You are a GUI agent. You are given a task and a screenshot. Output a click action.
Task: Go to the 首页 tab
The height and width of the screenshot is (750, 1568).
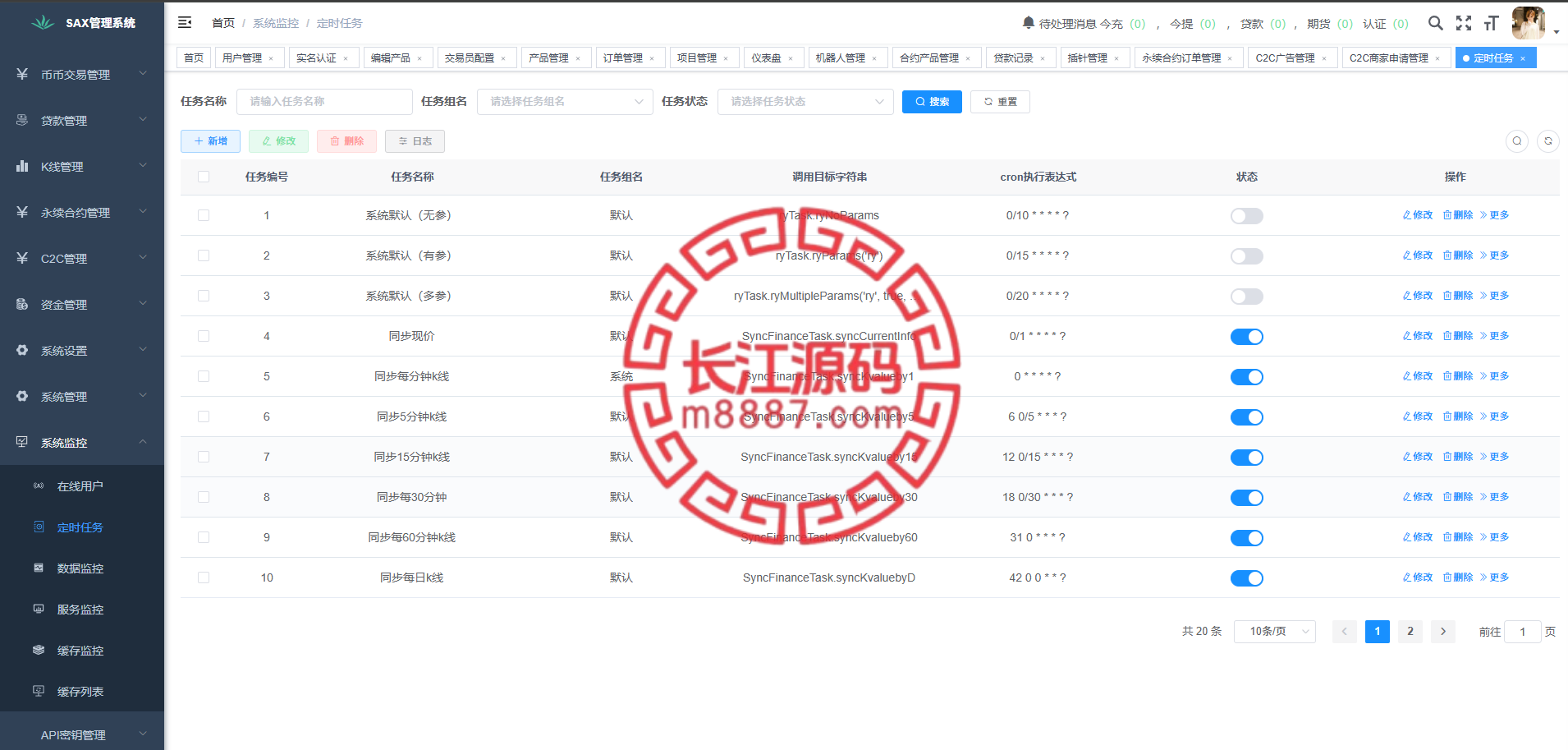(194, 58)
